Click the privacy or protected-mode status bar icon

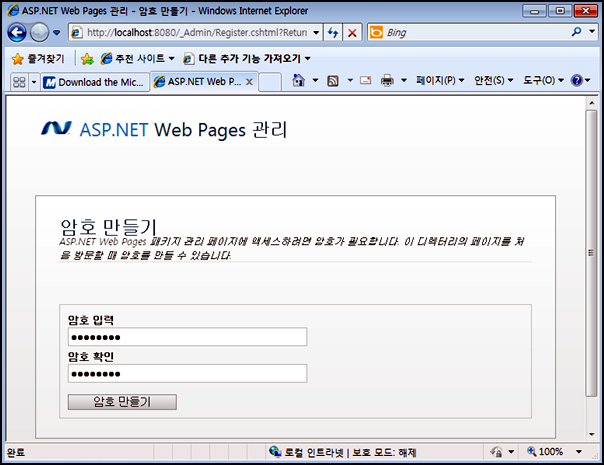[x=497, y=452]
